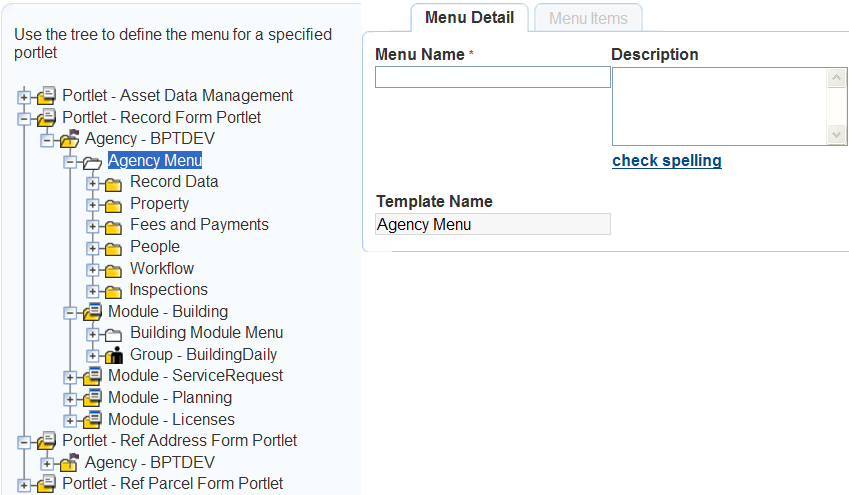Open the Menu Items tab

pos(588,18)
